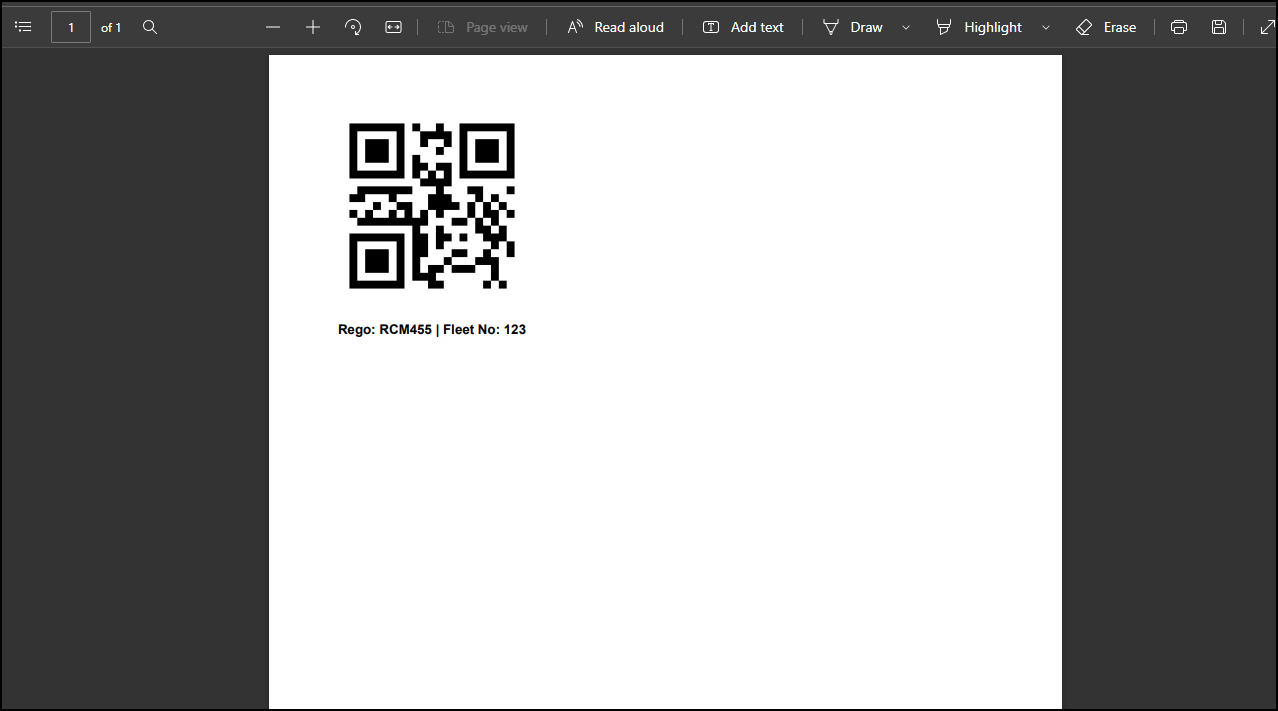Print the PDF document

click(1179, 27)
